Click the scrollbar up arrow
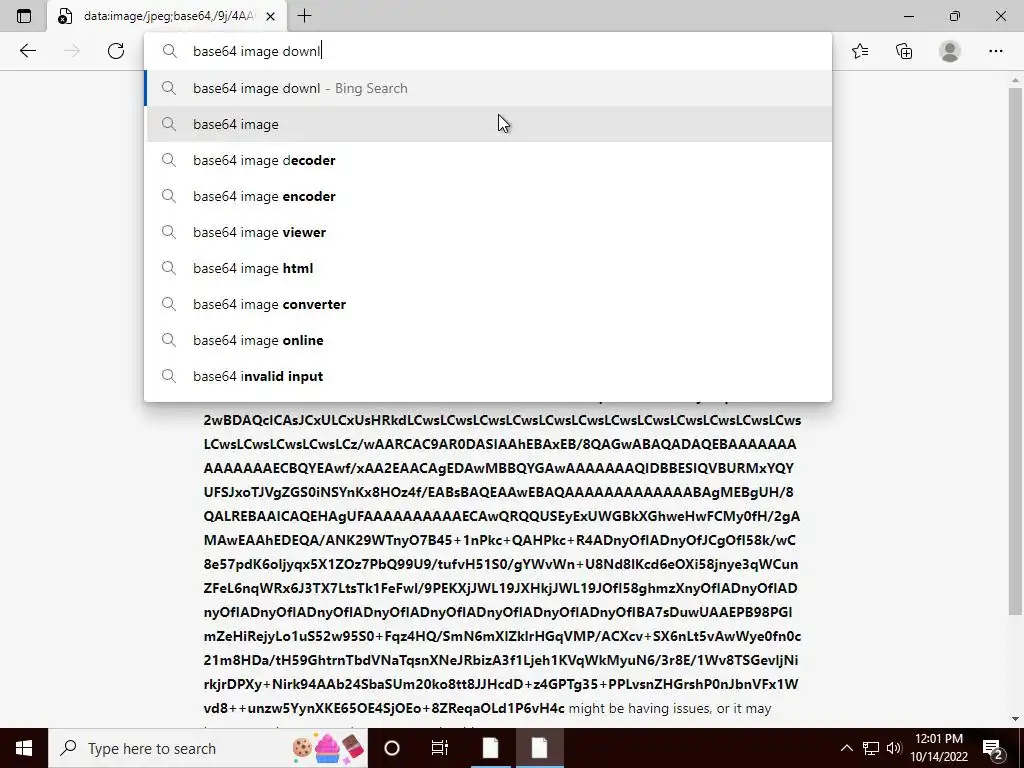This screenshot has width=1024, height=768. [1015, 80]
